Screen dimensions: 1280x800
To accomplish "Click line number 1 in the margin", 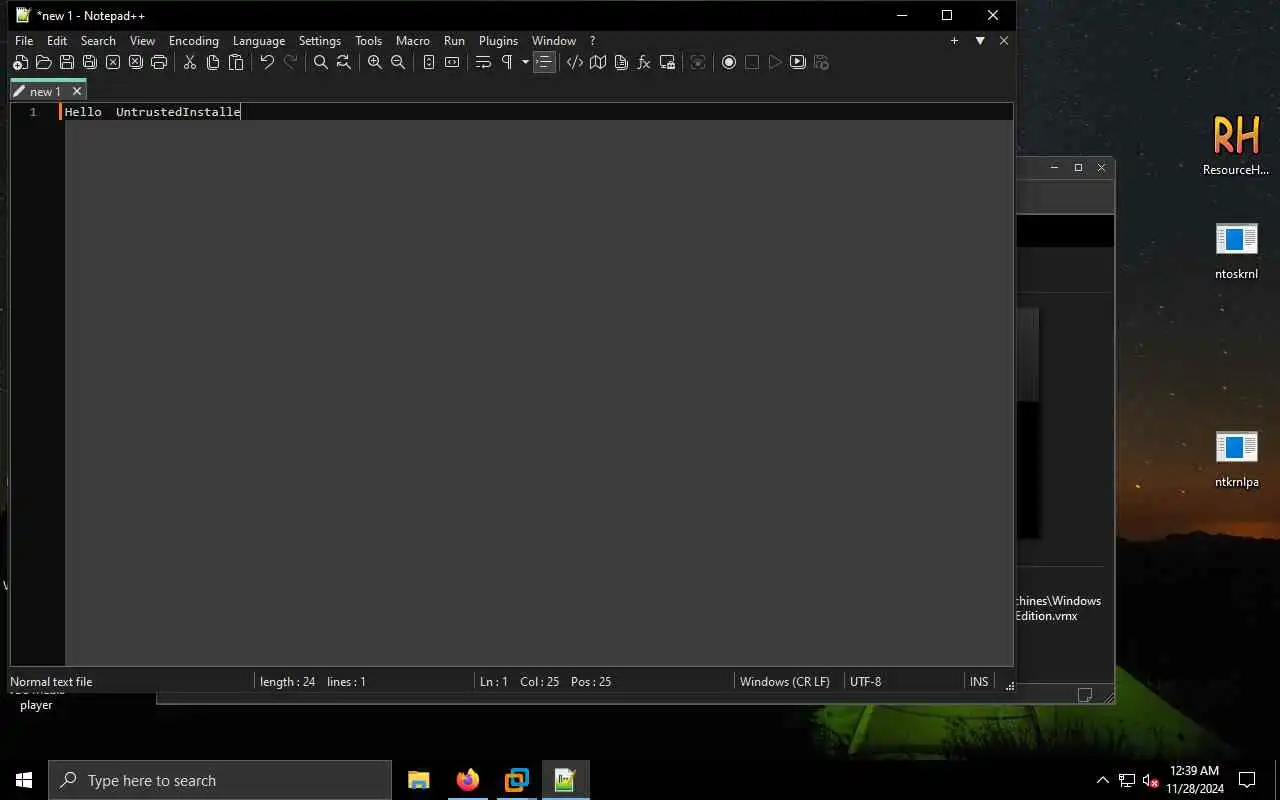I will (x=33, y=112).
